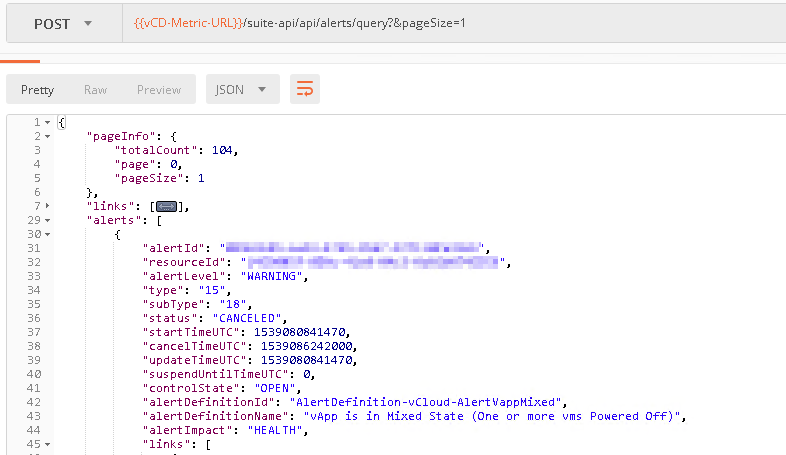Image resolution: width=786 pixels, height=455 pixels.
Task: Collapse the pageInfo object fold arrow
Action: (x=47, y=136)
